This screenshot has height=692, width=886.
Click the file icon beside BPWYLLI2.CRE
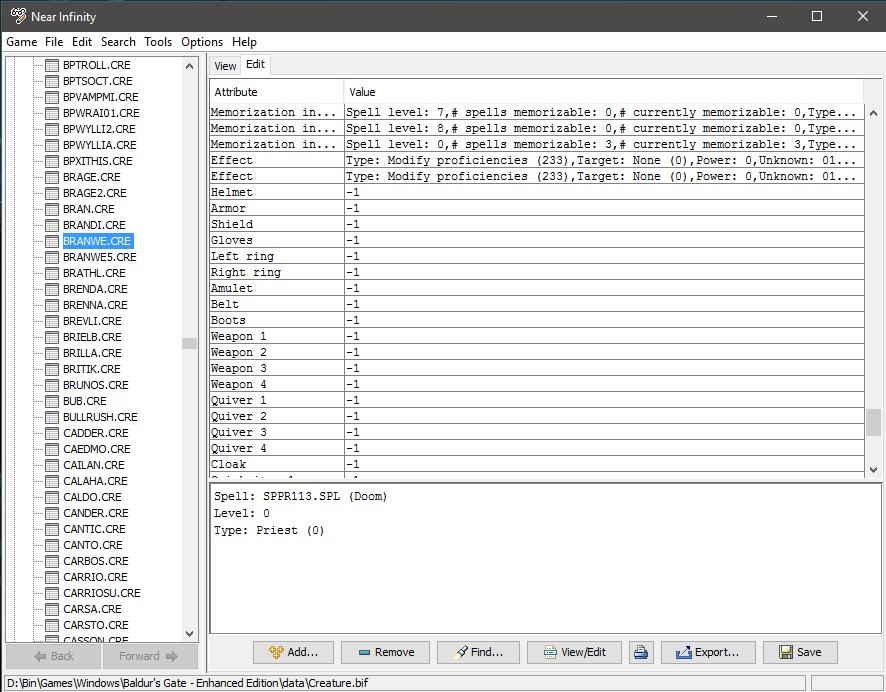coord(52,129)
